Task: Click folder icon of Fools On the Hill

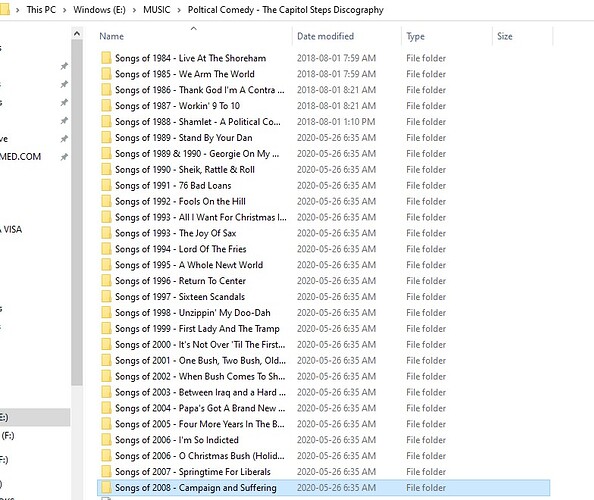Action: tap(106, 201)
